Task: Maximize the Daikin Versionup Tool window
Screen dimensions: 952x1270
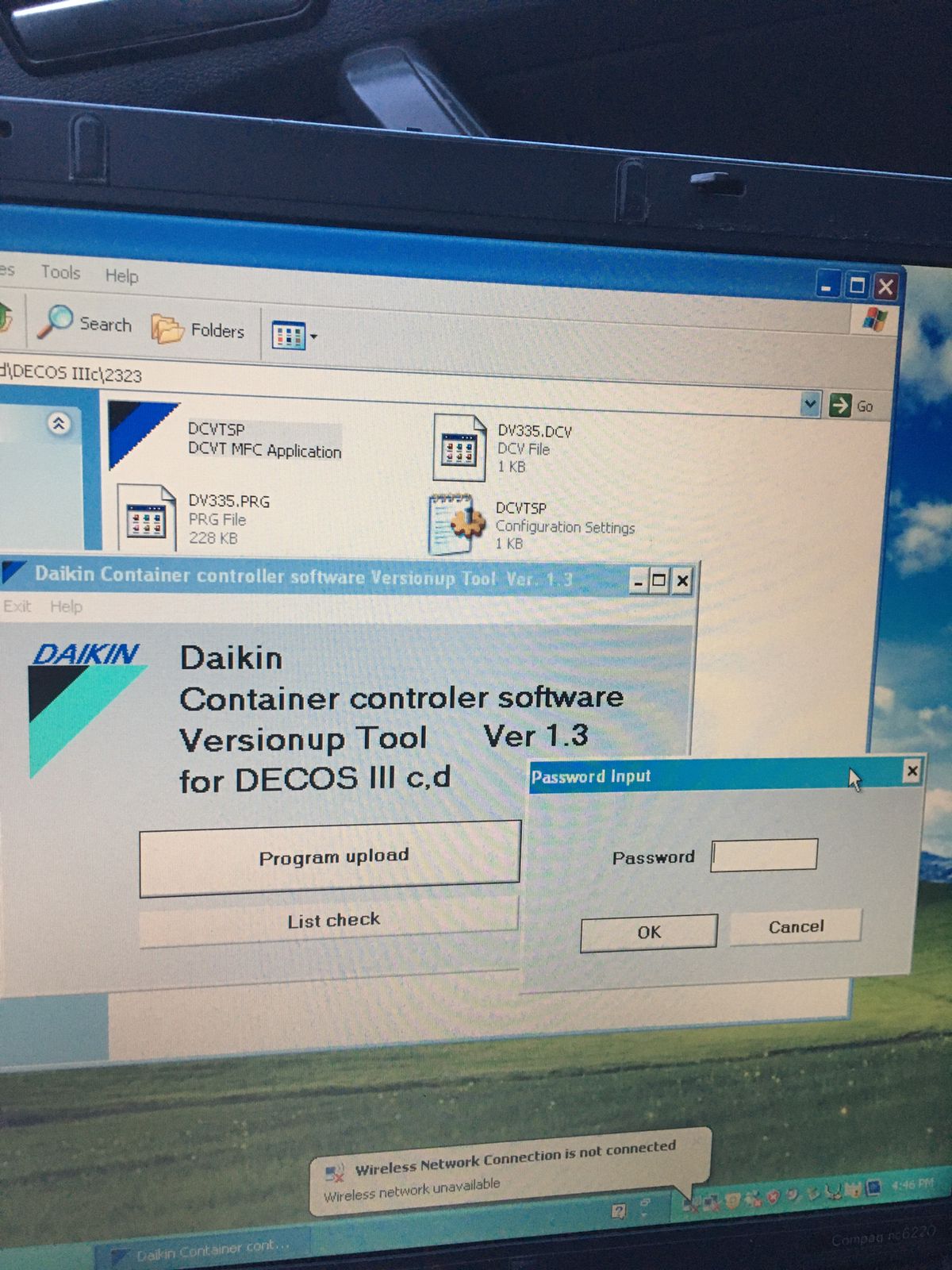Action: pos(659,581)
